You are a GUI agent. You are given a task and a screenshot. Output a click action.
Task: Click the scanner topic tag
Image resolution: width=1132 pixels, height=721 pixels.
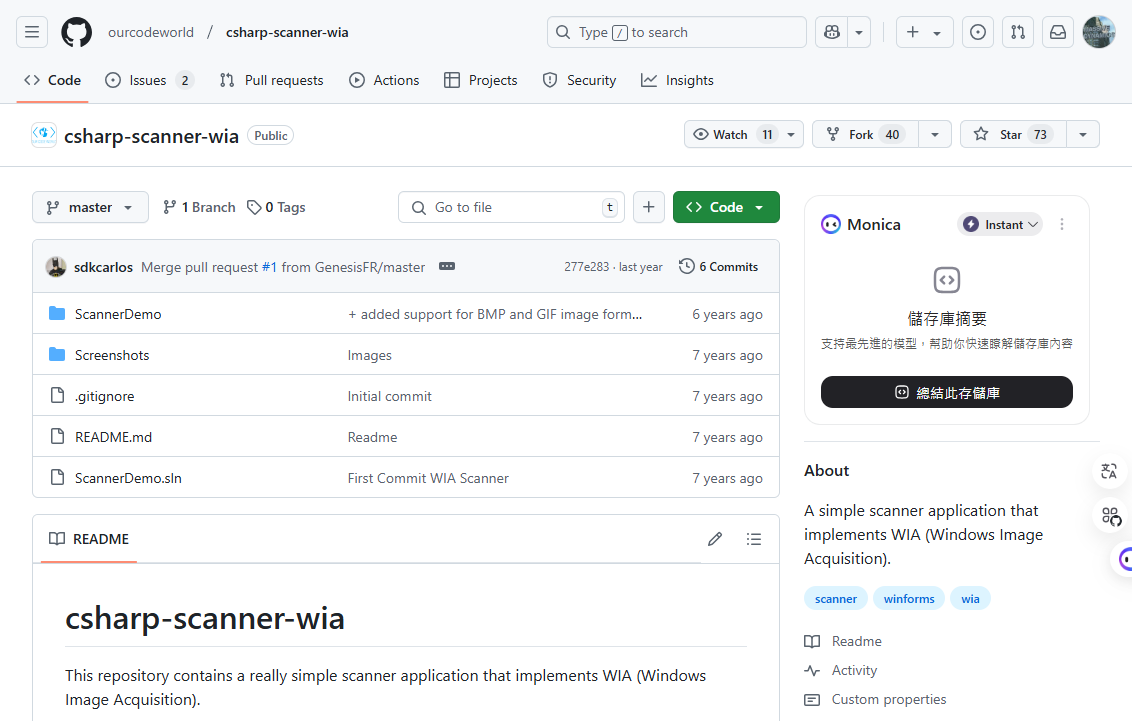click(836, 598)
